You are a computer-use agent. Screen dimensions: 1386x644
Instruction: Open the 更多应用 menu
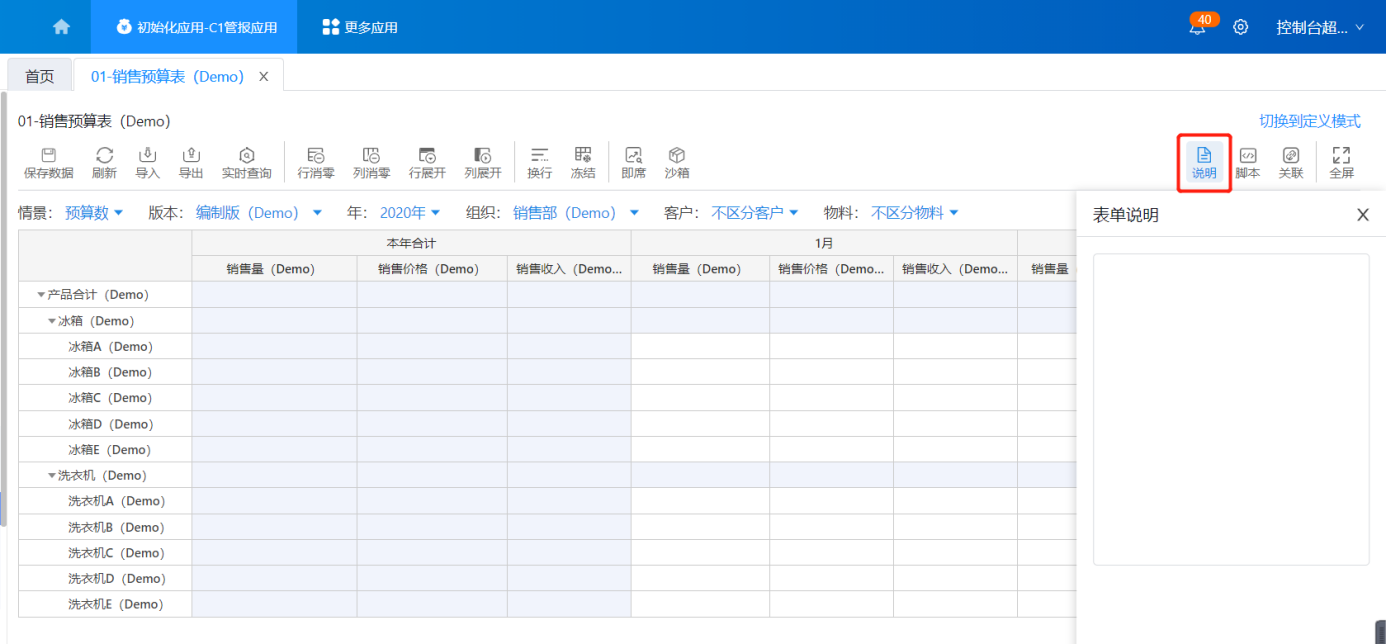360,27
